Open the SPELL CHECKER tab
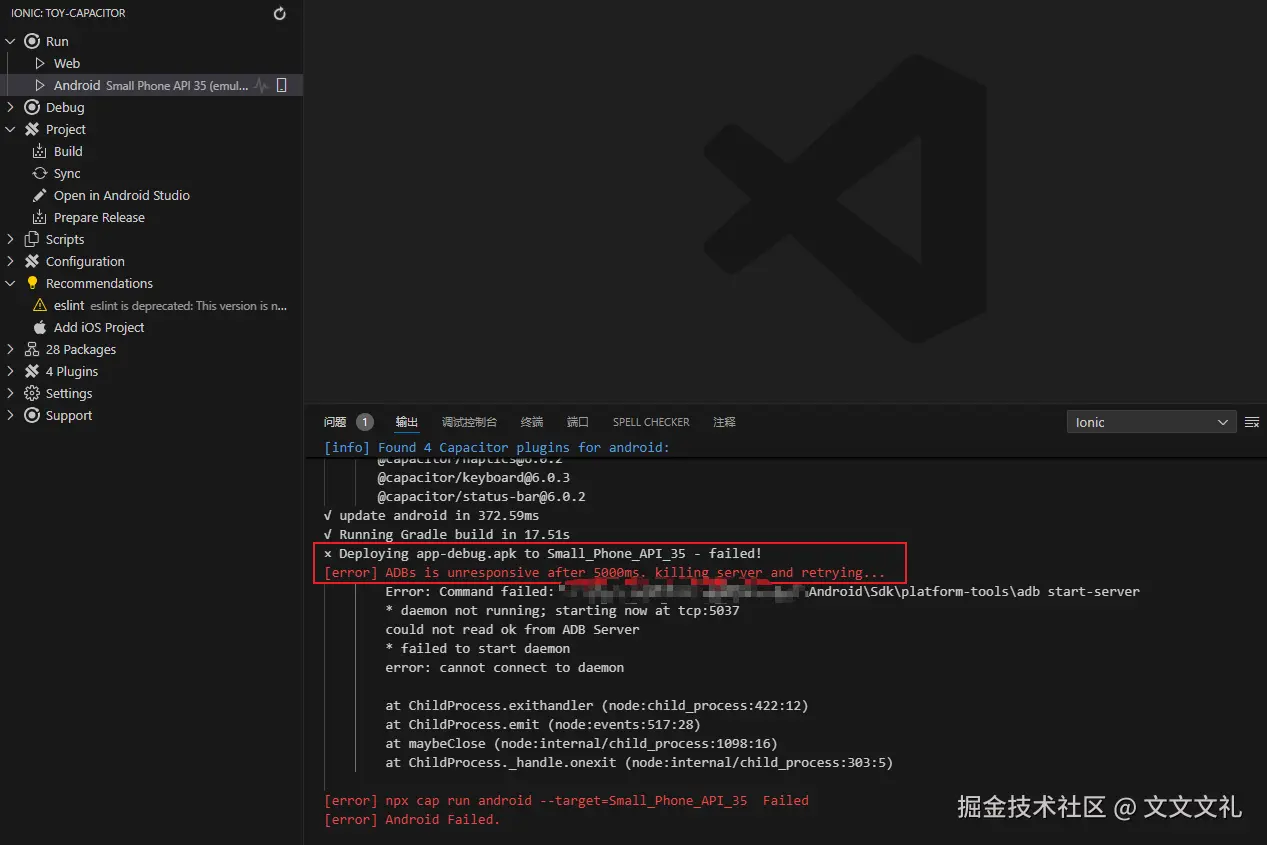Screen dimensions: 1267x845 pyautogui.click(x=651, y=422)
